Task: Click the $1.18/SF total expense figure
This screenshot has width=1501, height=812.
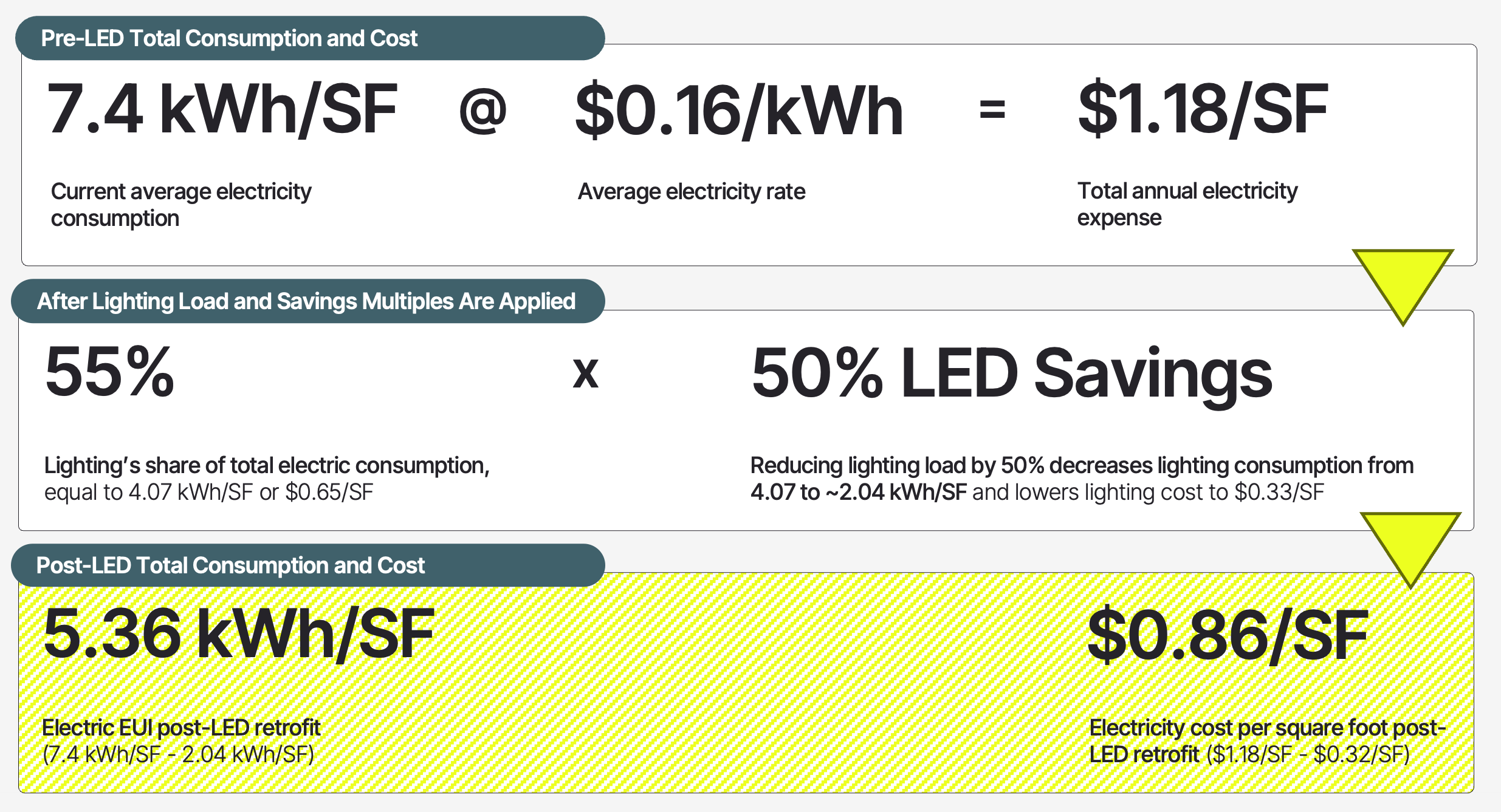Action: [1203, 109]
